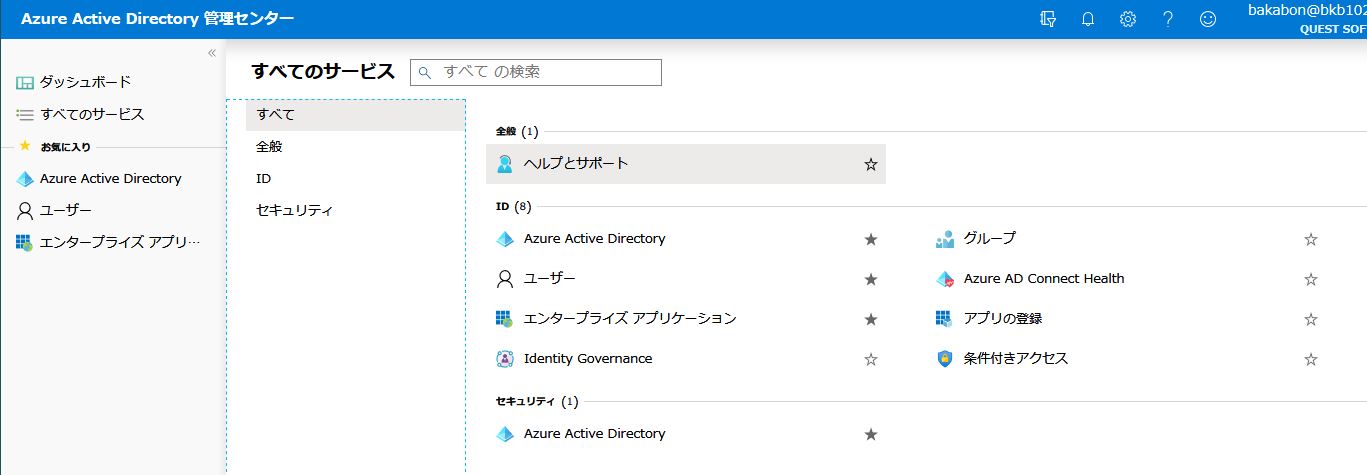This screenshot has height=475, width=1367.
Task: Click the Azure Active Directory icon under セキュリティ
Action: coord(505,434)
